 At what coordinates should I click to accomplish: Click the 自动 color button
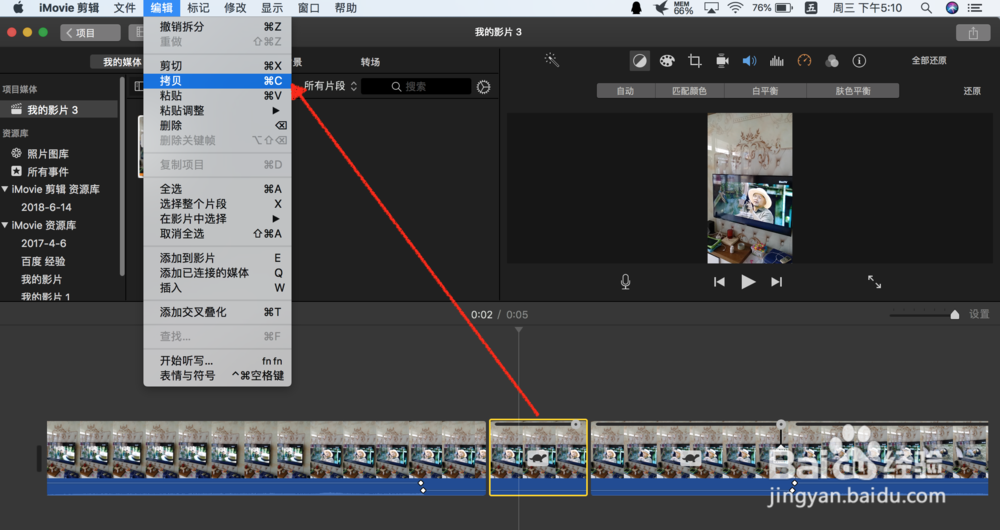[x=626, y=91]
